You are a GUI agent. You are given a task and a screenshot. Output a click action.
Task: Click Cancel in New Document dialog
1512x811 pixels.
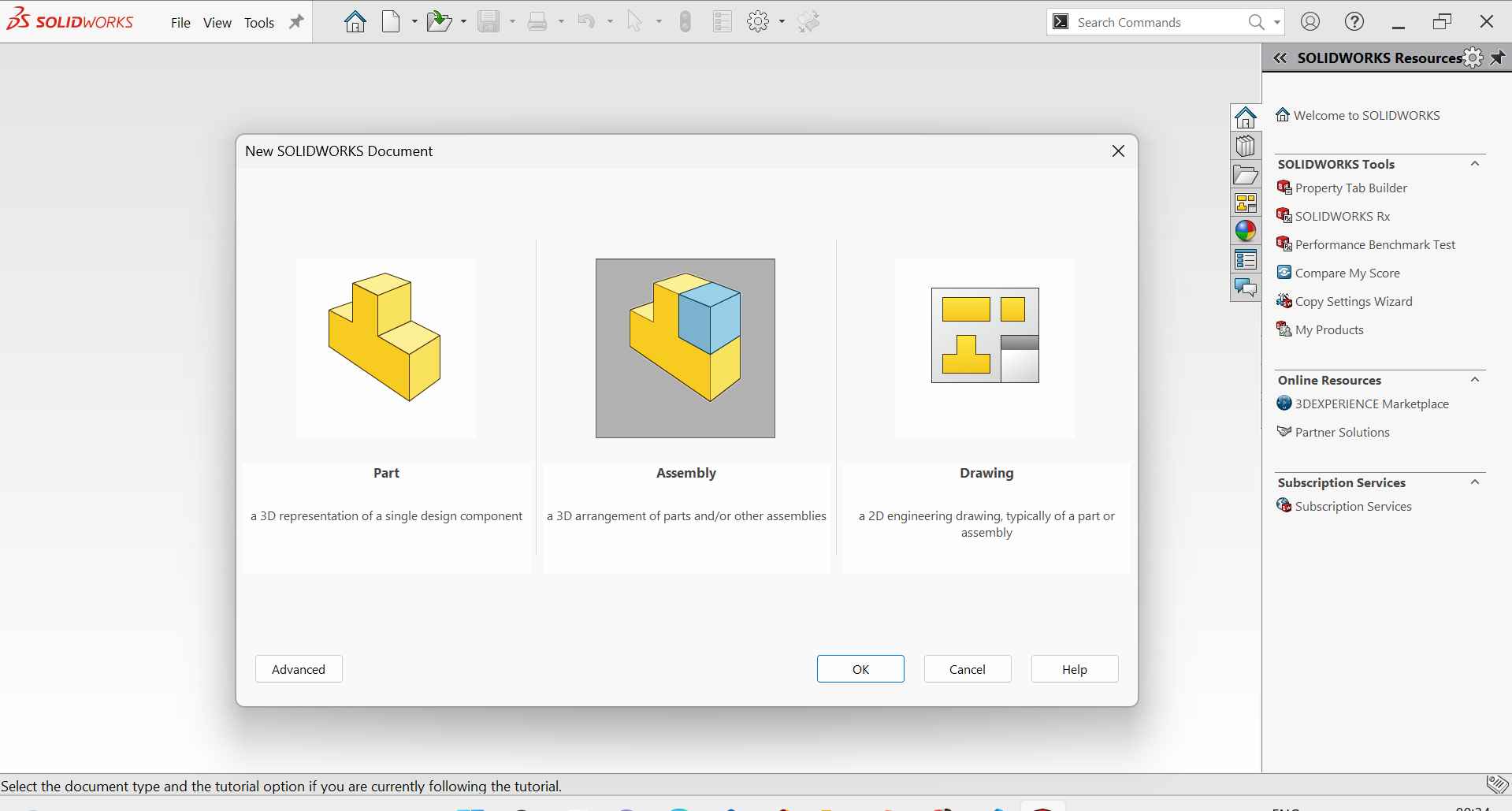tap(968, 669)
